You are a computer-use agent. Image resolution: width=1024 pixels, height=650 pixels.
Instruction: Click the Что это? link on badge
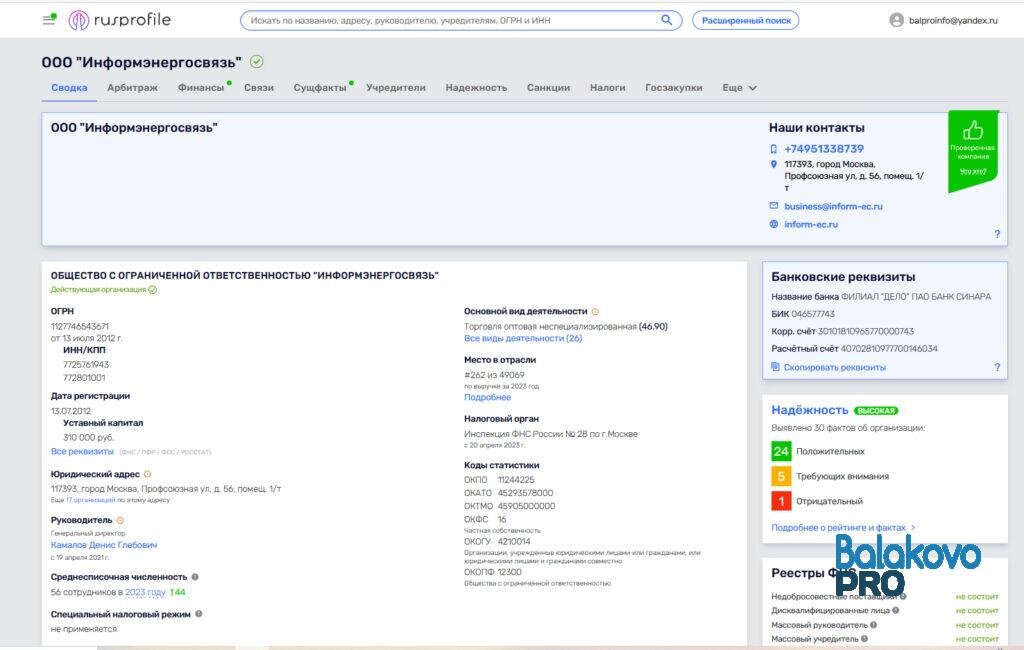973,171
